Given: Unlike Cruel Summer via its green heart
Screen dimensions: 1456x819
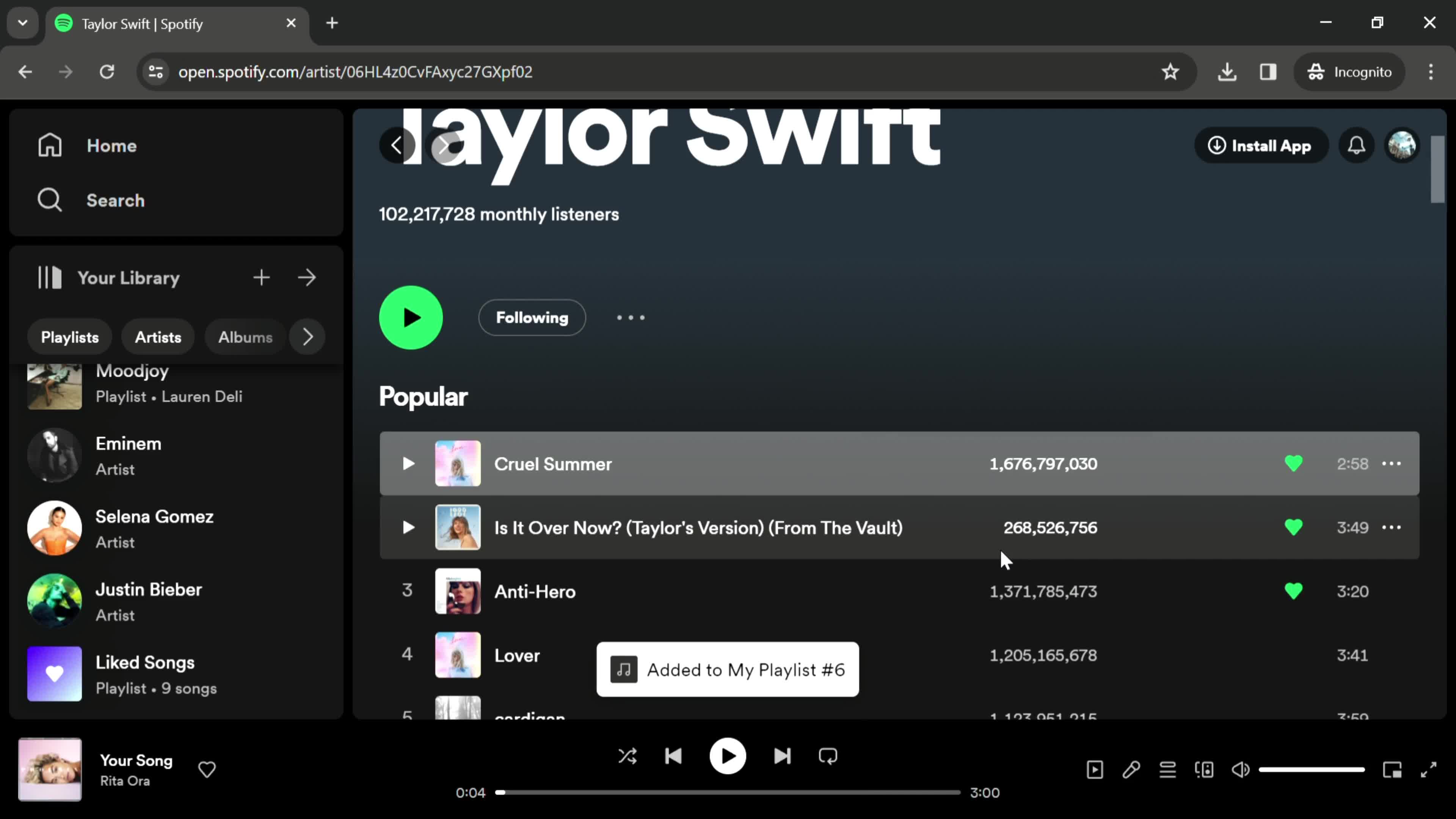Looking at the screenshot, I should pos(1293,464).
